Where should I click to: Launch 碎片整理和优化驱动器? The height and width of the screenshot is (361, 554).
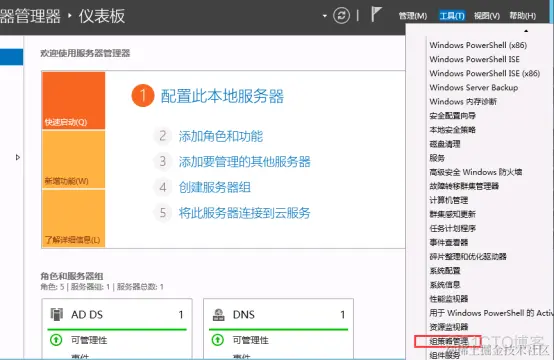(x=468, y=256)
